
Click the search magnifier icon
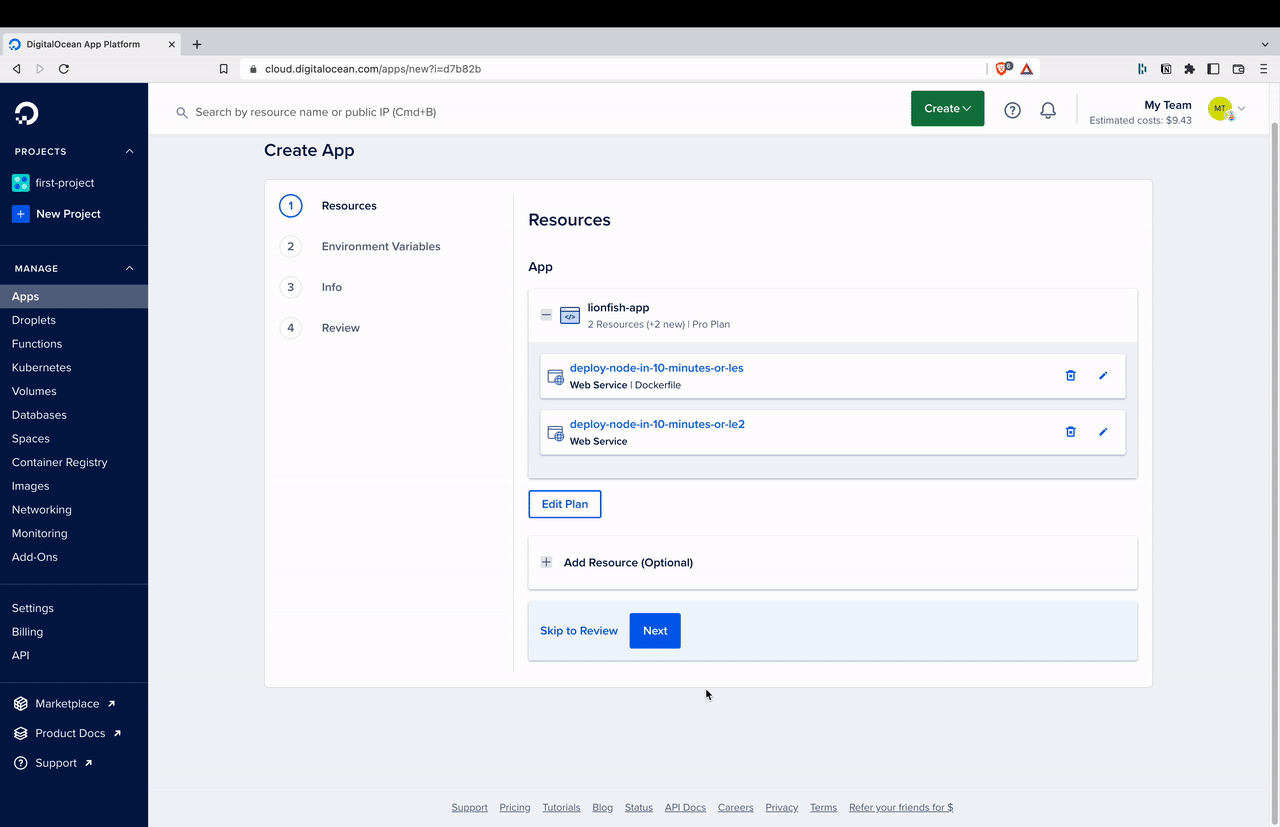(x=181, y=112)
